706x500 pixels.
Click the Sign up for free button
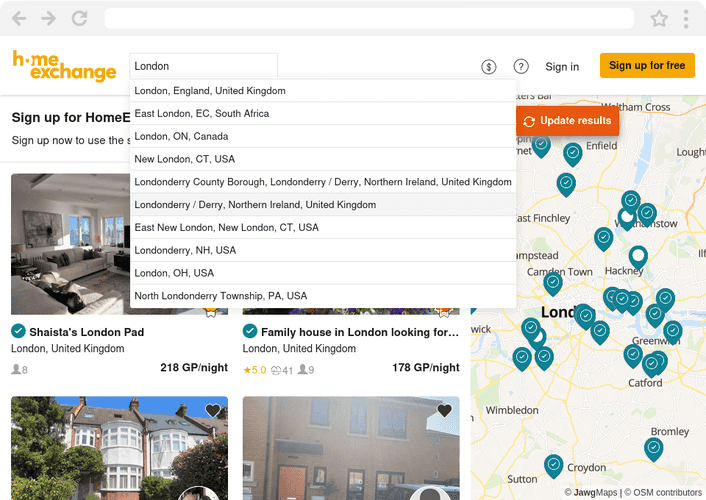(647, 65)
